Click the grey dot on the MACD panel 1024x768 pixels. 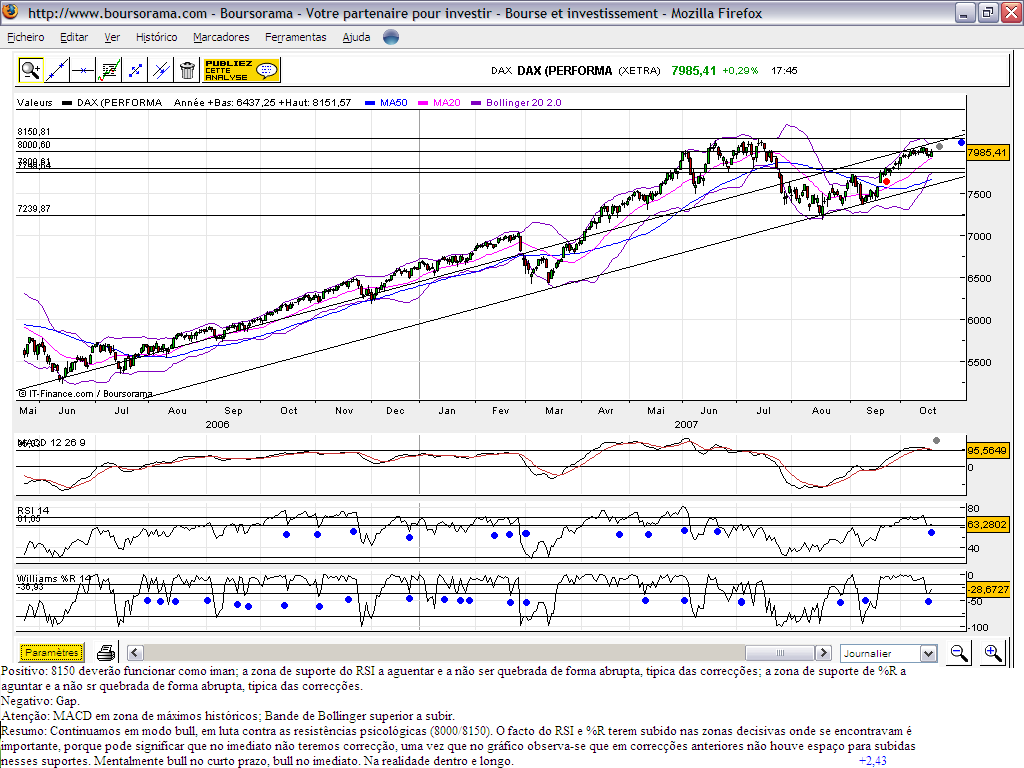coord(936,441)
